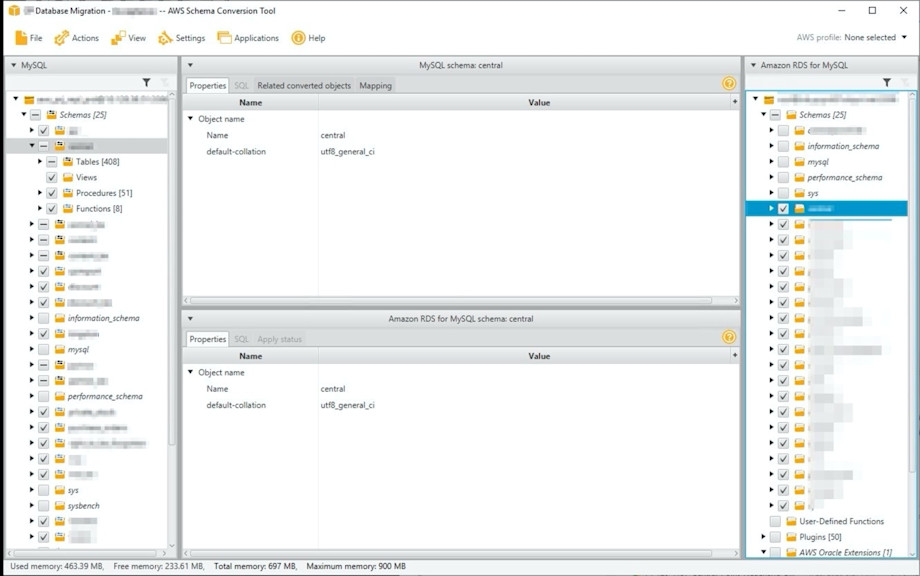This screenshot has width=920, height=576.
Task: Check the User-Defined Functions checkbox
Action: [x=775, y=521]
